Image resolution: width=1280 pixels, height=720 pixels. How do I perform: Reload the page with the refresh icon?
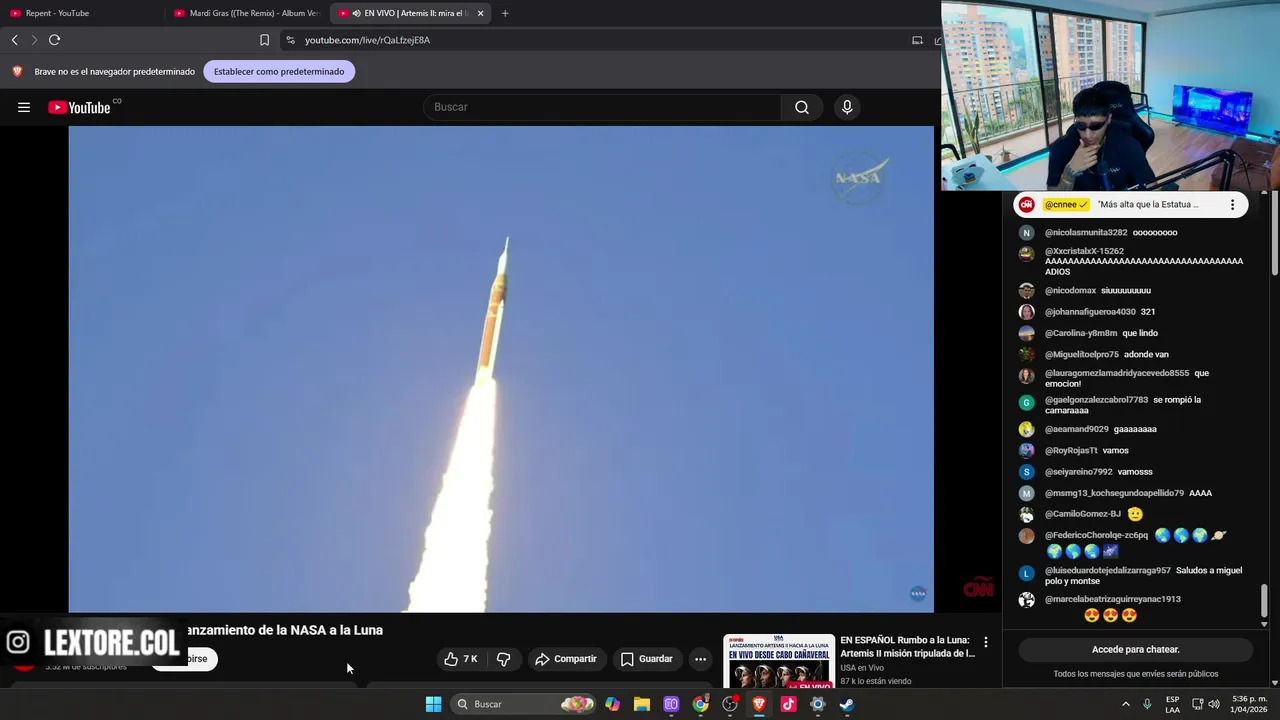[54, 40]
